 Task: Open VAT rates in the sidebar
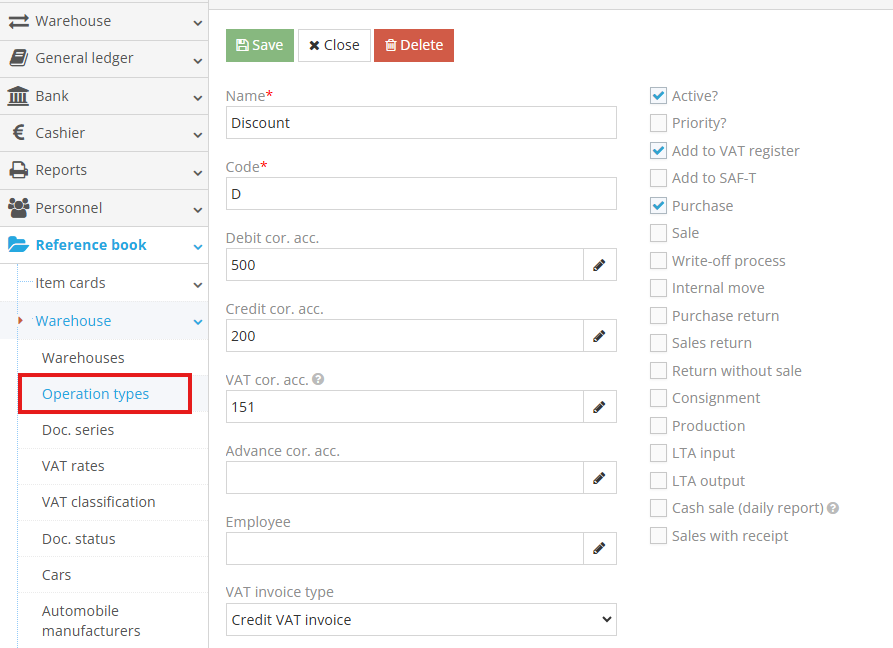pyautogui.click(x=73, y=466)
